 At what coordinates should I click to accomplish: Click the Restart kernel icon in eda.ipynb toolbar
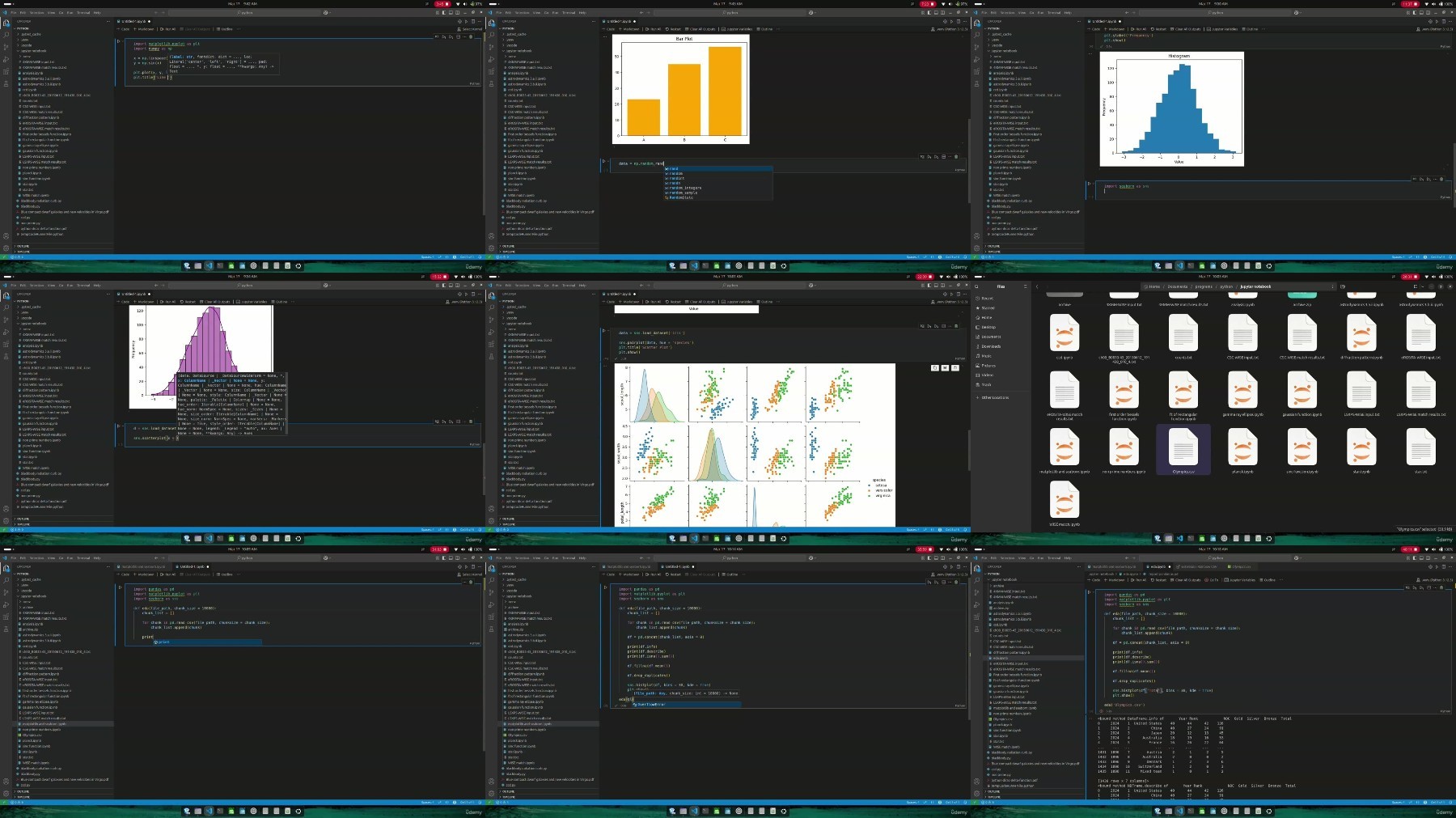click(1158, 579)
